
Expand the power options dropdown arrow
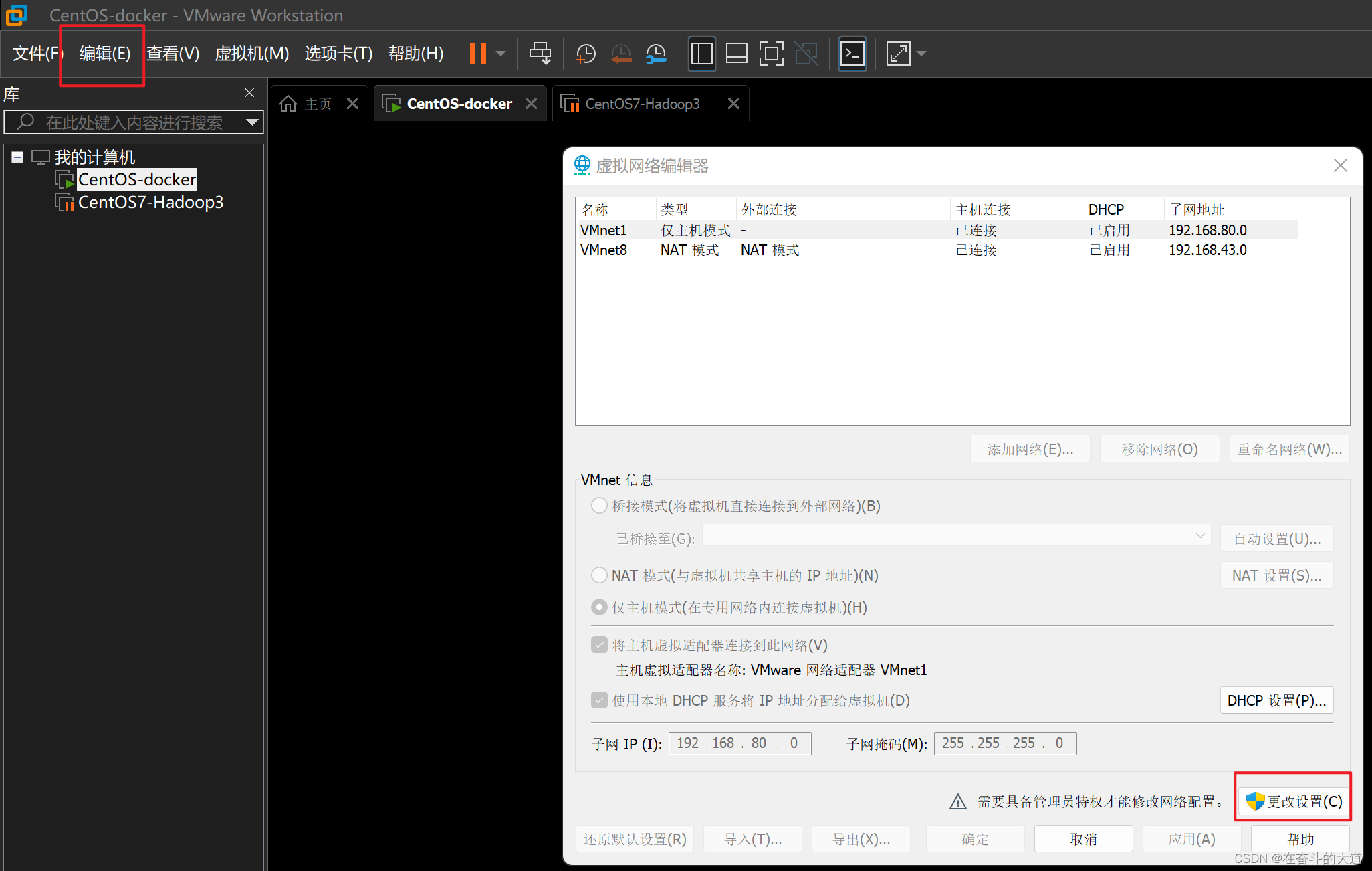(501, 54)
